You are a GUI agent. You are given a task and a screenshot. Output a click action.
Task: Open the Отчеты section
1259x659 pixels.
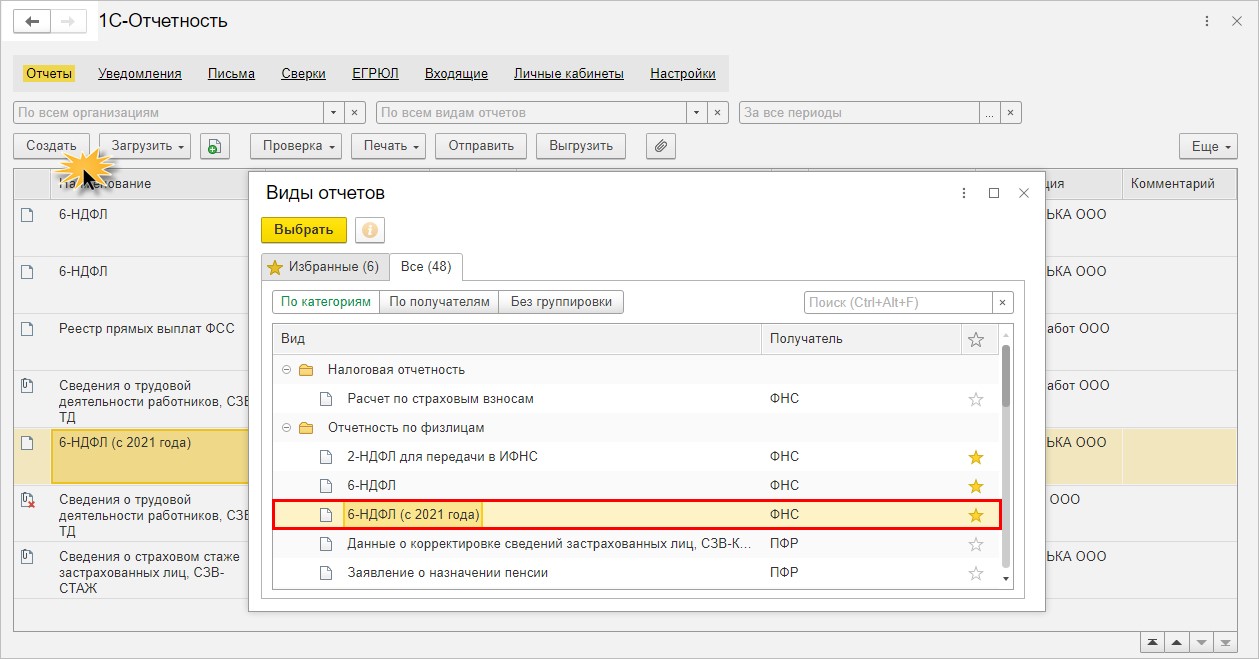(49, 73)
